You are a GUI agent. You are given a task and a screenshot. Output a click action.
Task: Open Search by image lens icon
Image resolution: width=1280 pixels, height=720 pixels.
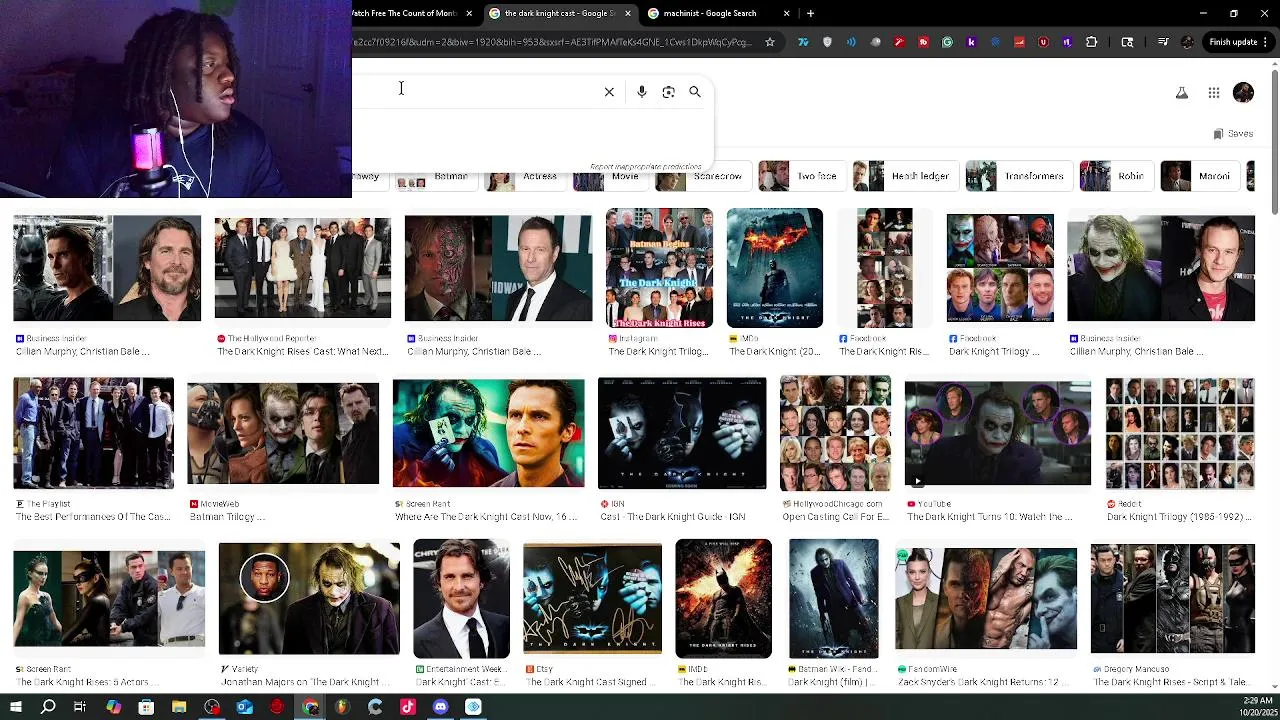(x=669, y=92)
